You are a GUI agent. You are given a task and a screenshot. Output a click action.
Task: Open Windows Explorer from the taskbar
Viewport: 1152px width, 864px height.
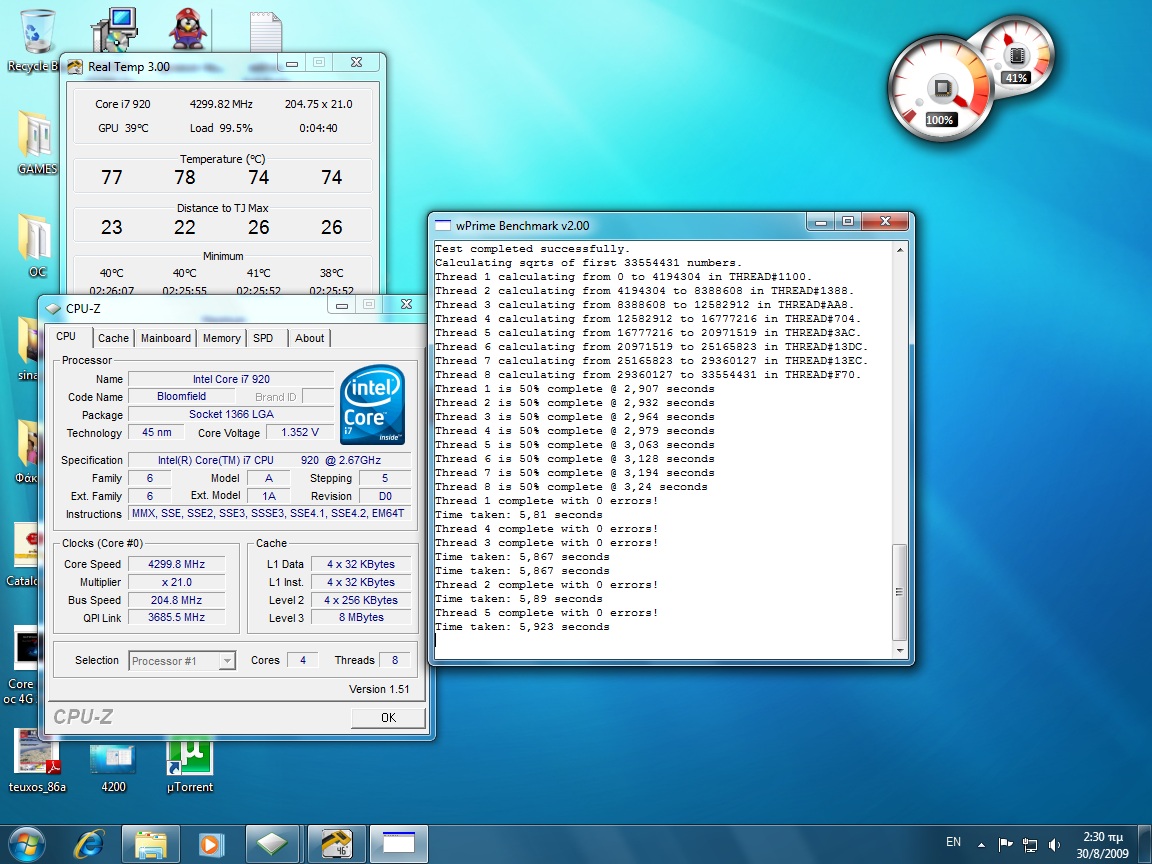tap(150, 844)
